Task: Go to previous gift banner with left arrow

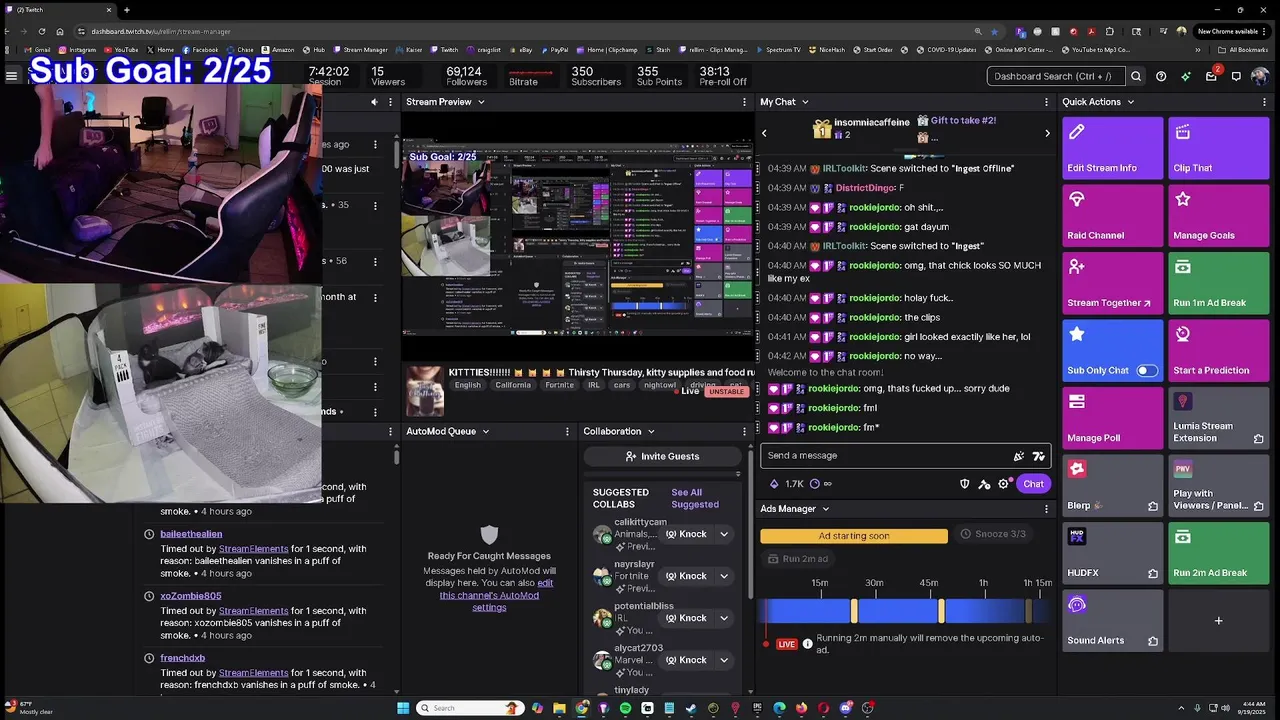Action: pyautogui.click(x=765, y=133)
